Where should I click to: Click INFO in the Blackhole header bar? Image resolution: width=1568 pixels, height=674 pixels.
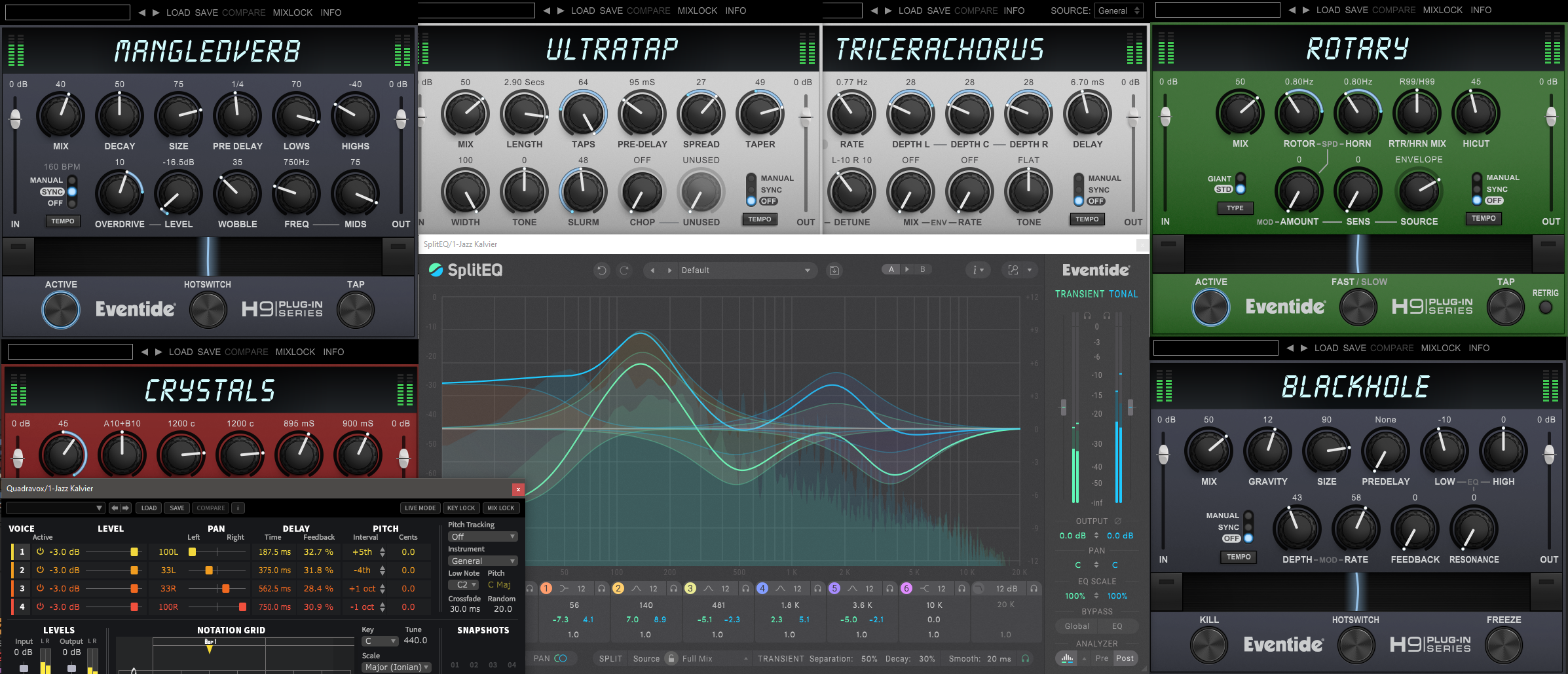pyautogui.click(x=1480, y=348)
